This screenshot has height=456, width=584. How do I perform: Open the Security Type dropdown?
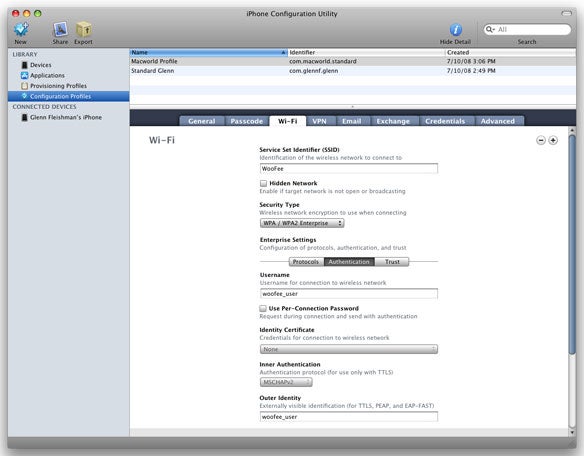click(x=302, y=223)
